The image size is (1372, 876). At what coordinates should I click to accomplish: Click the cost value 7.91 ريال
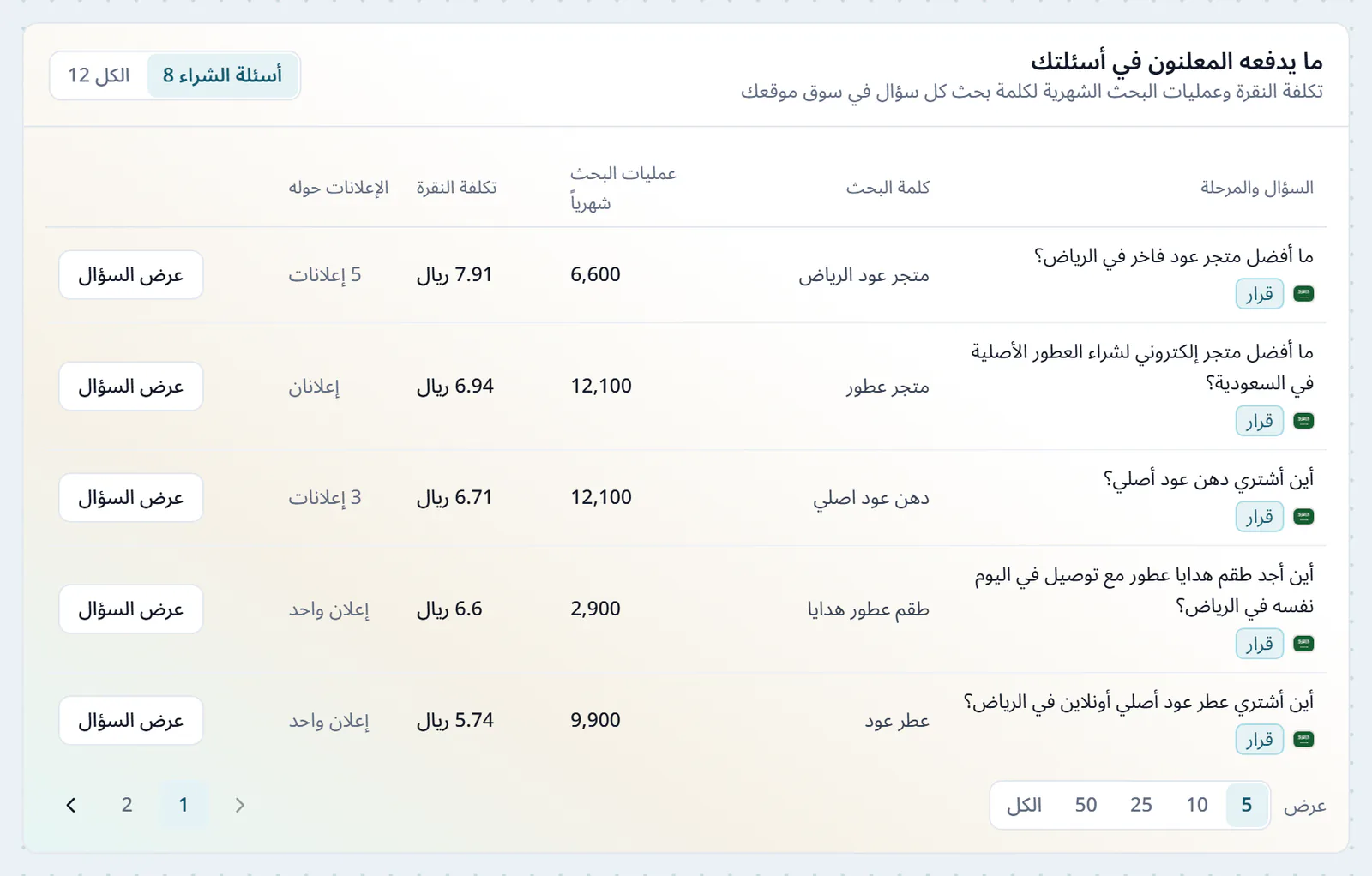[x=454, y=275]
